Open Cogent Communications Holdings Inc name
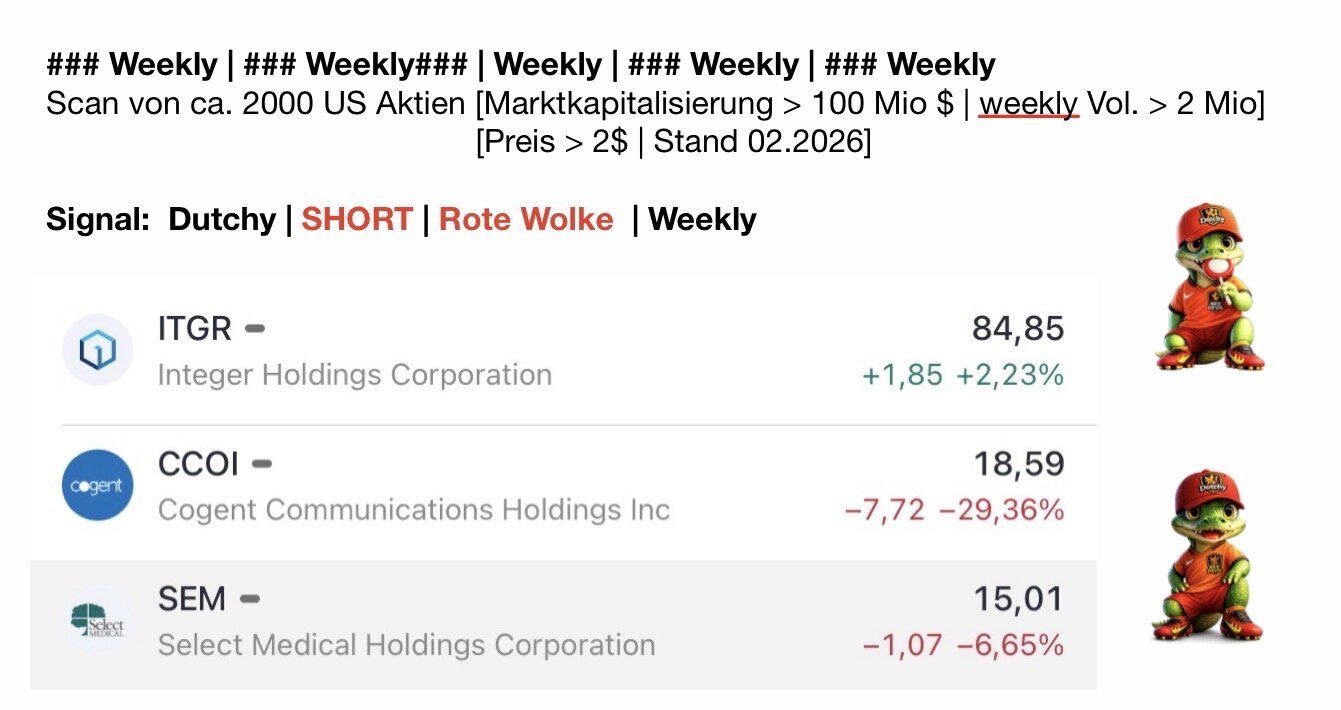Screen dimensions: 1341x710 tap(413, 510)
